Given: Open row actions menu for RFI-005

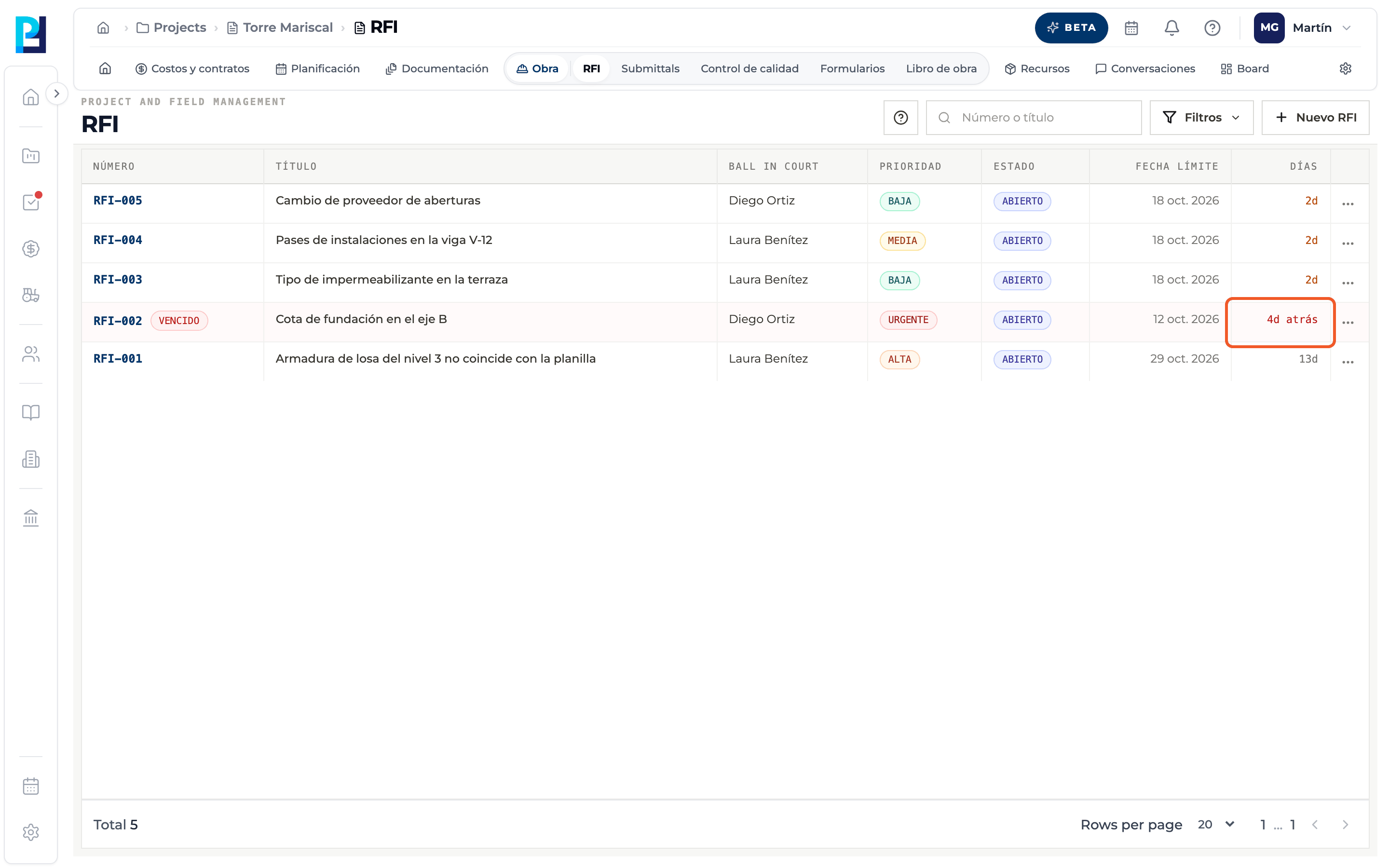Looking at the screenshot, I should [x=1348, y=204].
